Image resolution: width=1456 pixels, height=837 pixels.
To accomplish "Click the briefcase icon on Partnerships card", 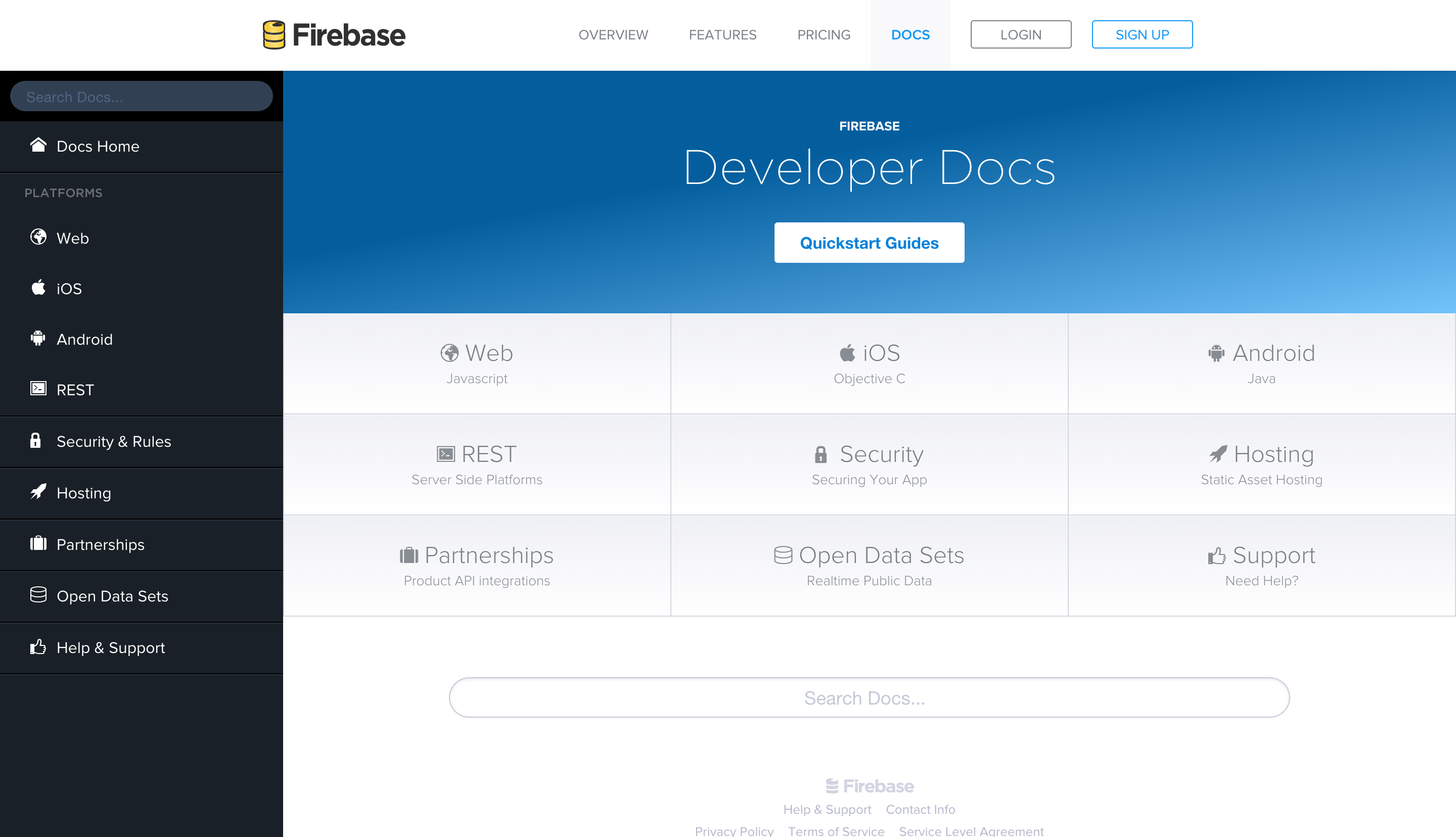I will tap(409, 555).
